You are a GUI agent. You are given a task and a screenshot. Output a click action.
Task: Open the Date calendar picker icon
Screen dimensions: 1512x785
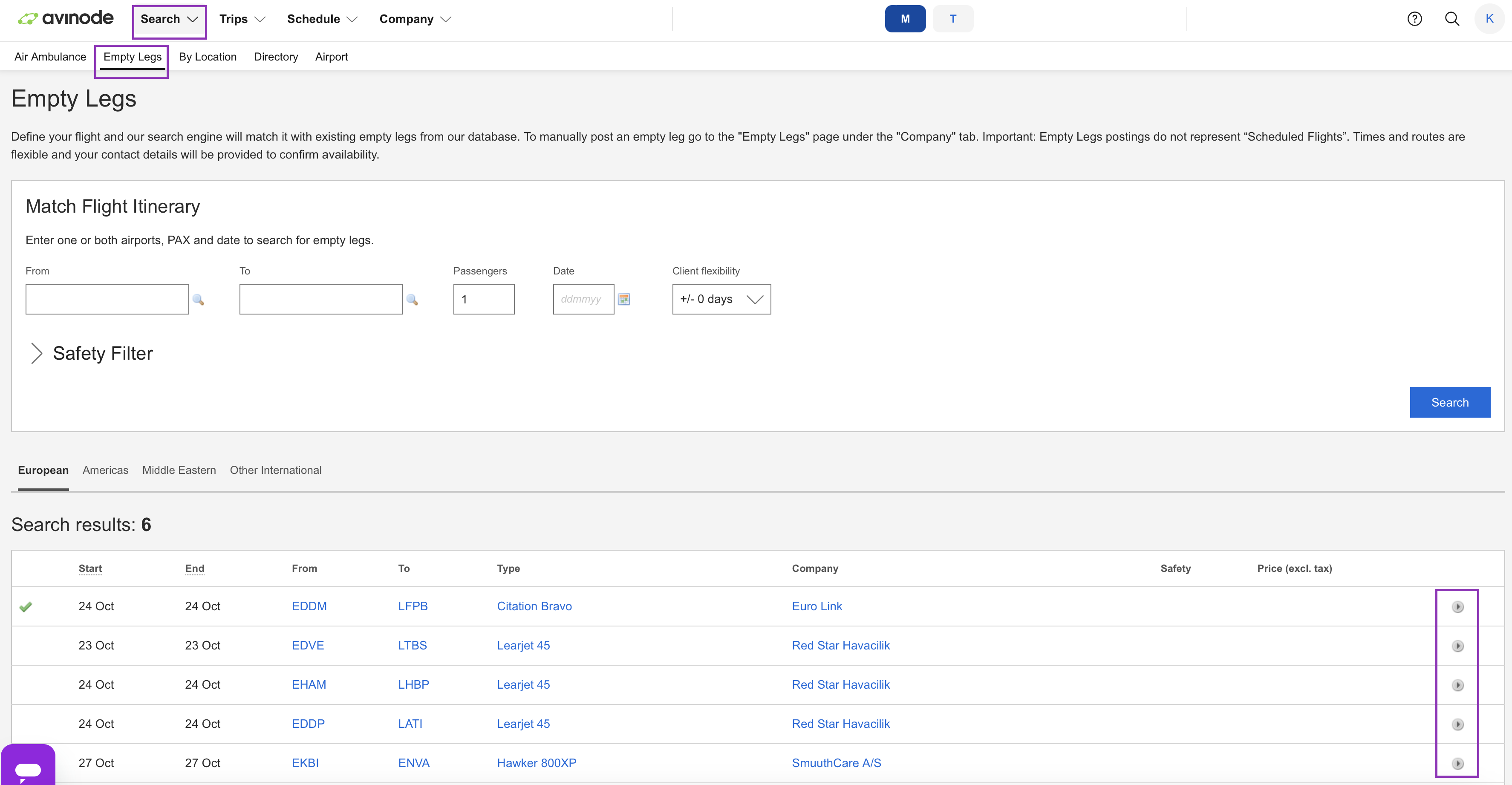pos(624,300)
